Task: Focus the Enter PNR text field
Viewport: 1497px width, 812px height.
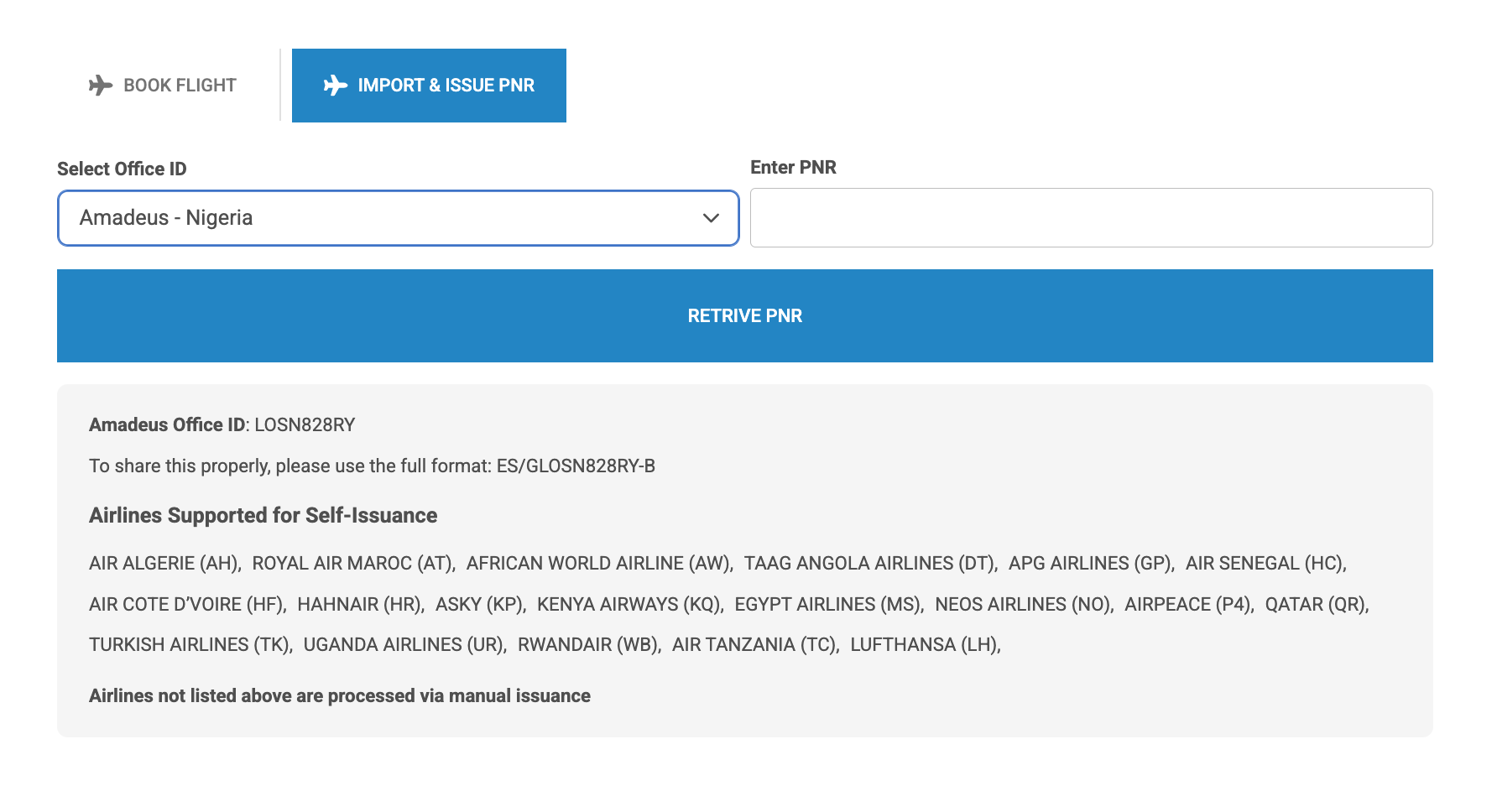Action: (x=1091, y=218)
